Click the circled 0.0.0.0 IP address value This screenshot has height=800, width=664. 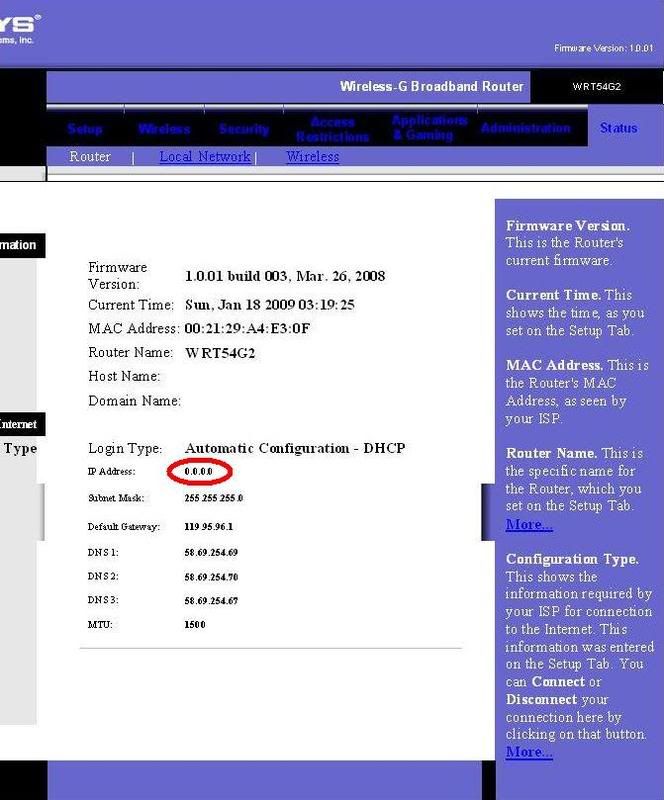tap(200, 471)
